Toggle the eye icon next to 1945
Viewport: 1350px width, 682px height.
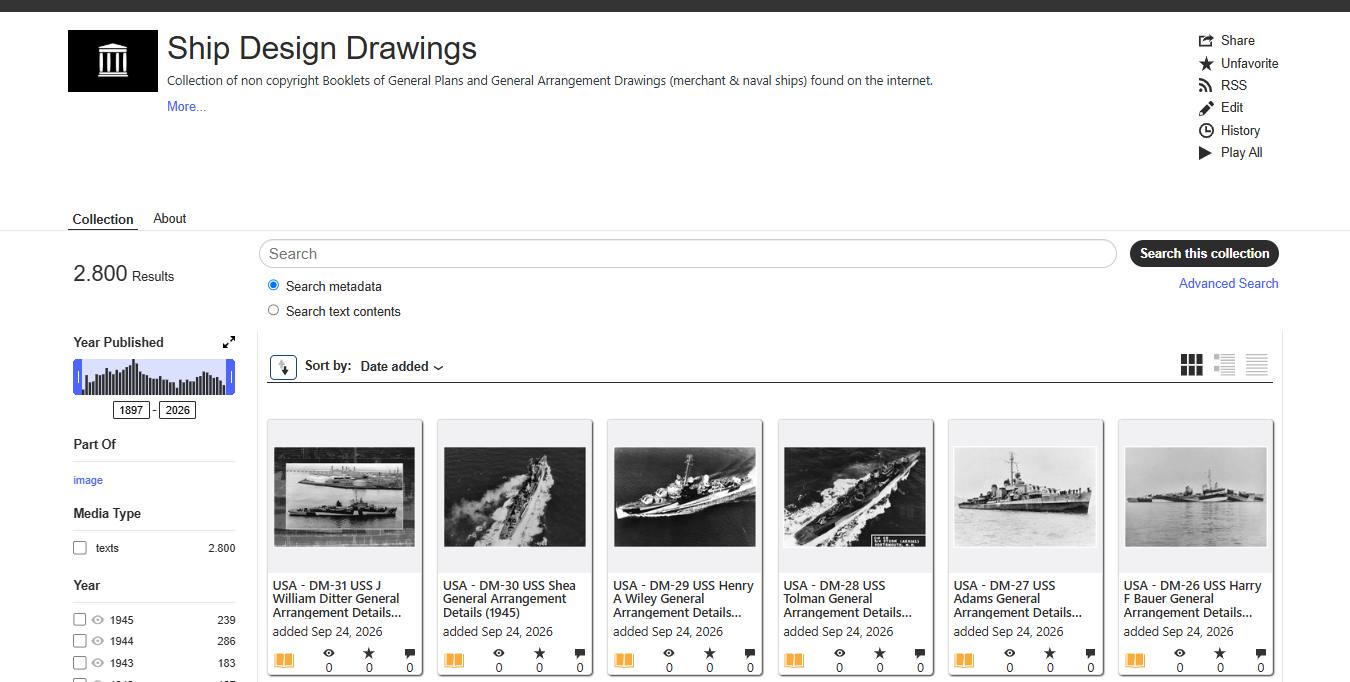point(98,620)
